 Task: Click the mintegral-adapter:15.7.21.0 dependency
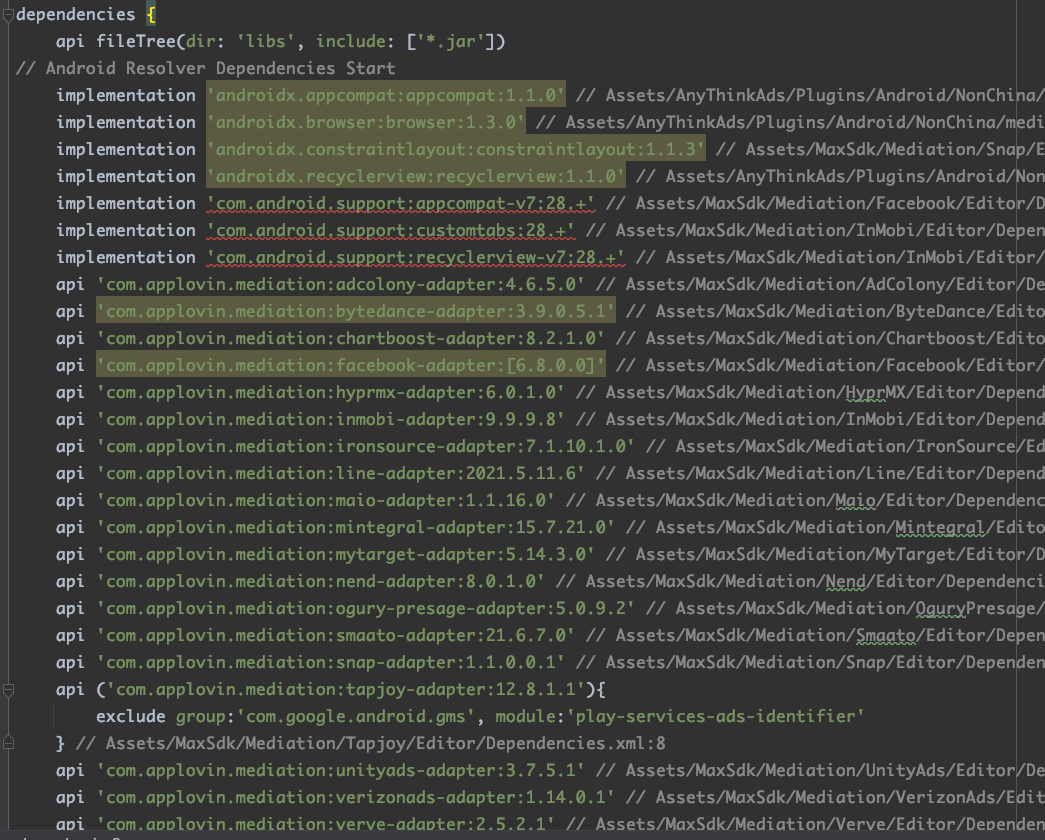tap(356, 527)
